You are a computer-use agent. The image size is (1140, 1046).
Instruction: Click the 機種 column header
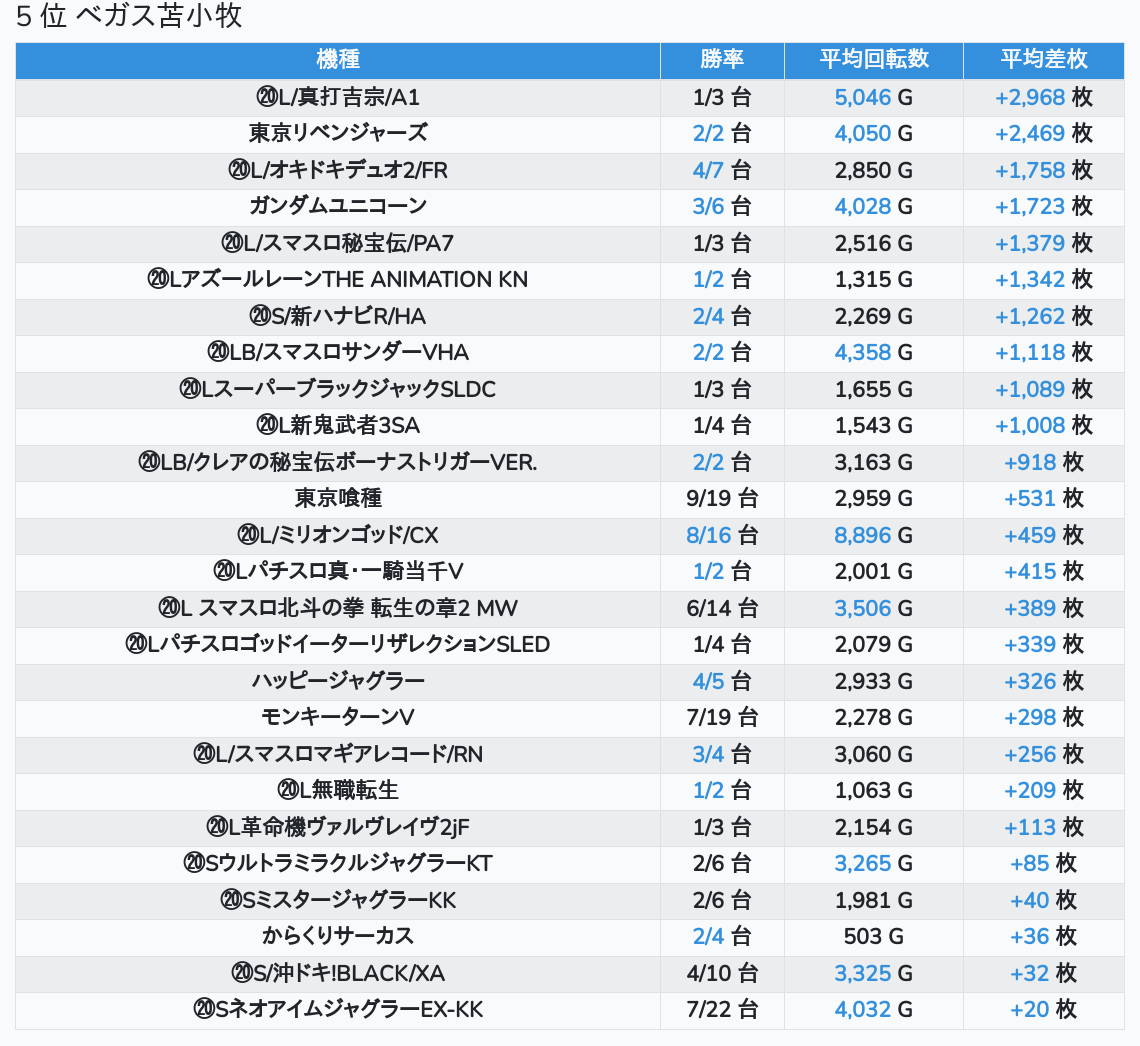[338, 60]
